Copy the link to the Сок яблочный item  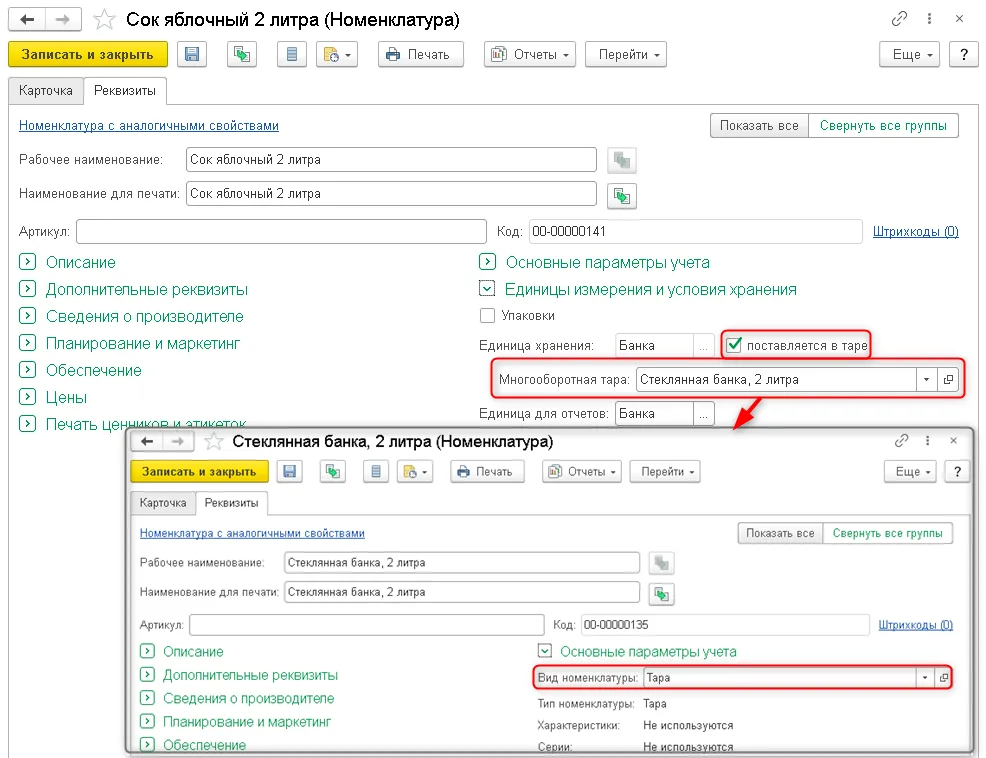tap(899, 19)
